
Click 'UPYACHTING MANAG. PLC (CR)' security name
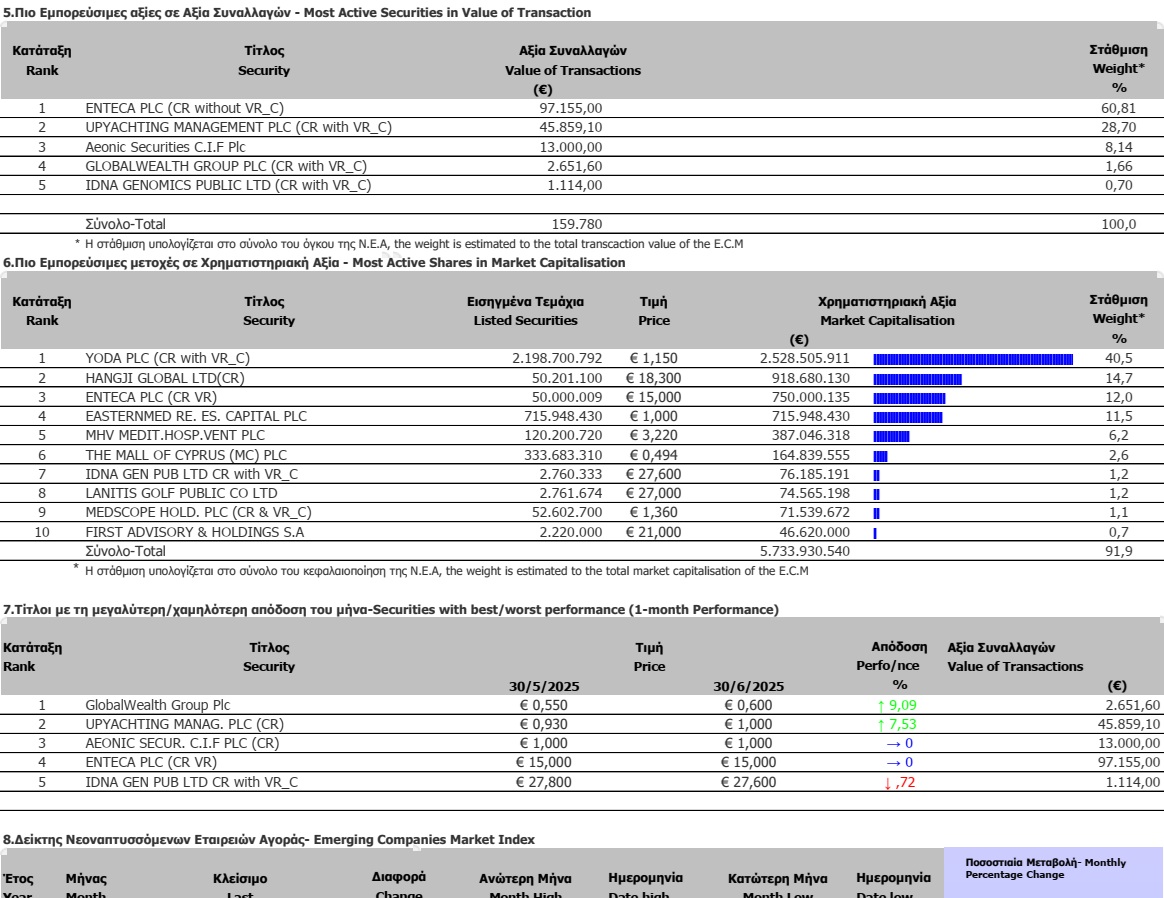point(184,724)
